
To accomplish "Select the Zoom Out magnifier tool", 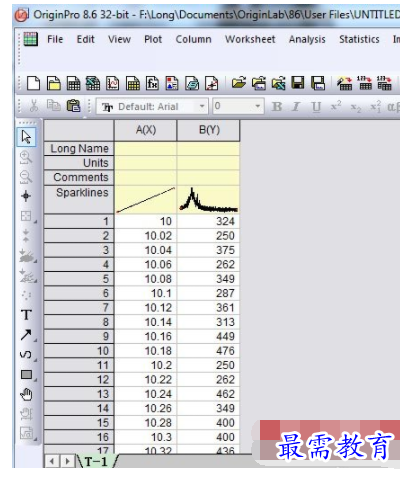I will click(26, 177).
